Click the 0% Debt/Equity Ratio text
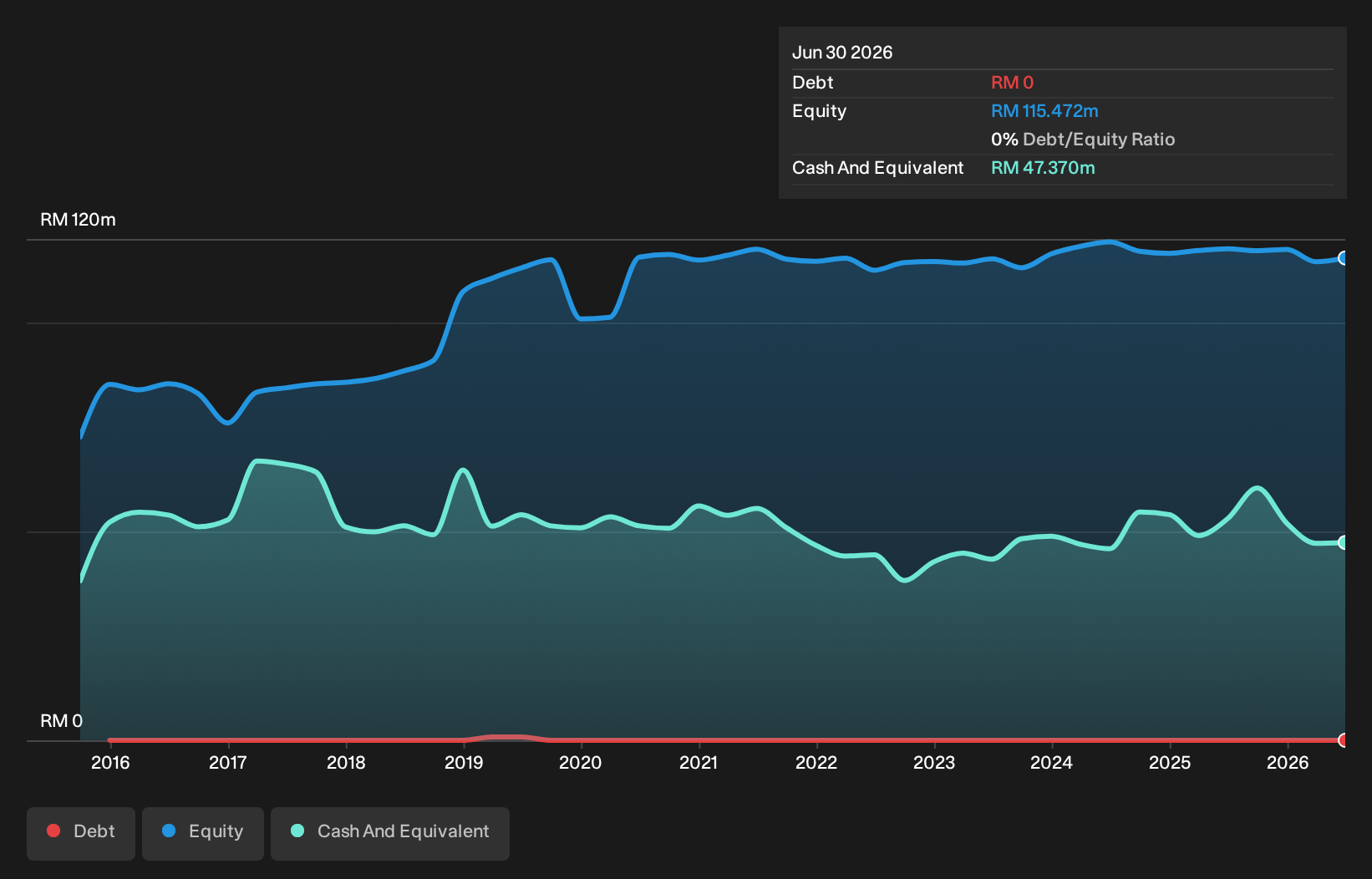The height and width of the screenshot is (879, 1372). click(x=1083, y=140)
